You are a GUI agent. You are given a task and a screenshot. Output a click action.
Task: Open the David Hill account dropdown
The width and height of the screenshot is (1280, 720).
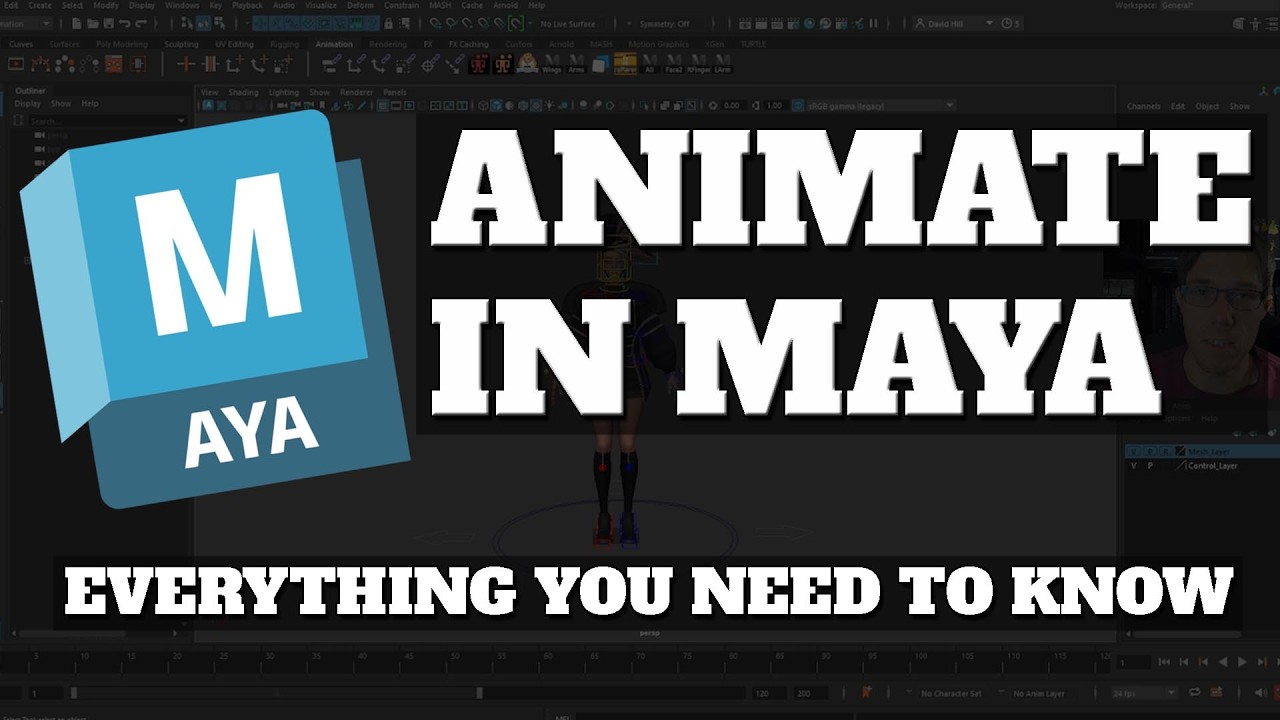pyautogui.click(x=954, y=23)
